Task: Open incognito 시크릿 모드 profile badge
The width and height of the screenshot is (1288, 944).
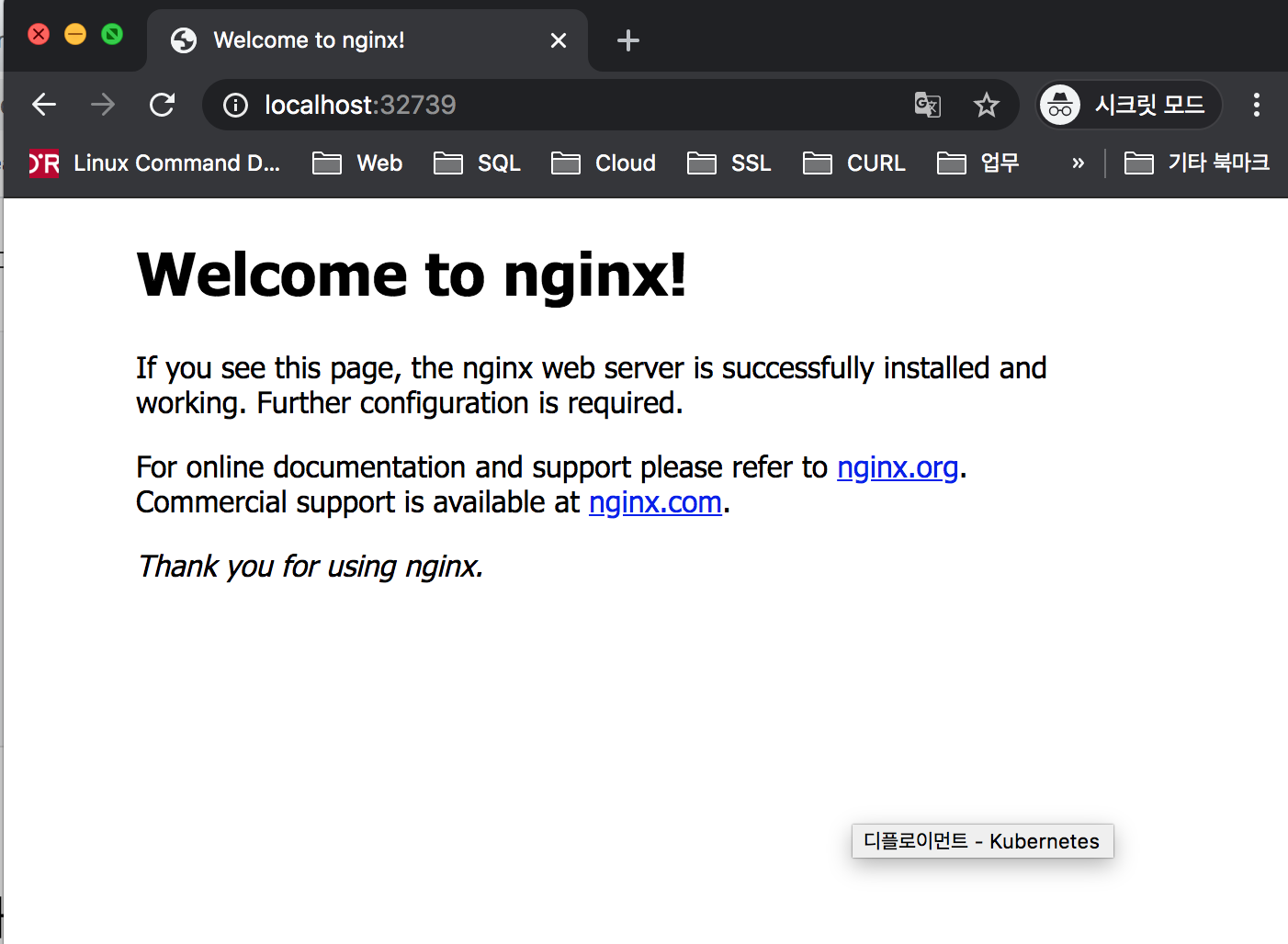Action: [1129, 105]
